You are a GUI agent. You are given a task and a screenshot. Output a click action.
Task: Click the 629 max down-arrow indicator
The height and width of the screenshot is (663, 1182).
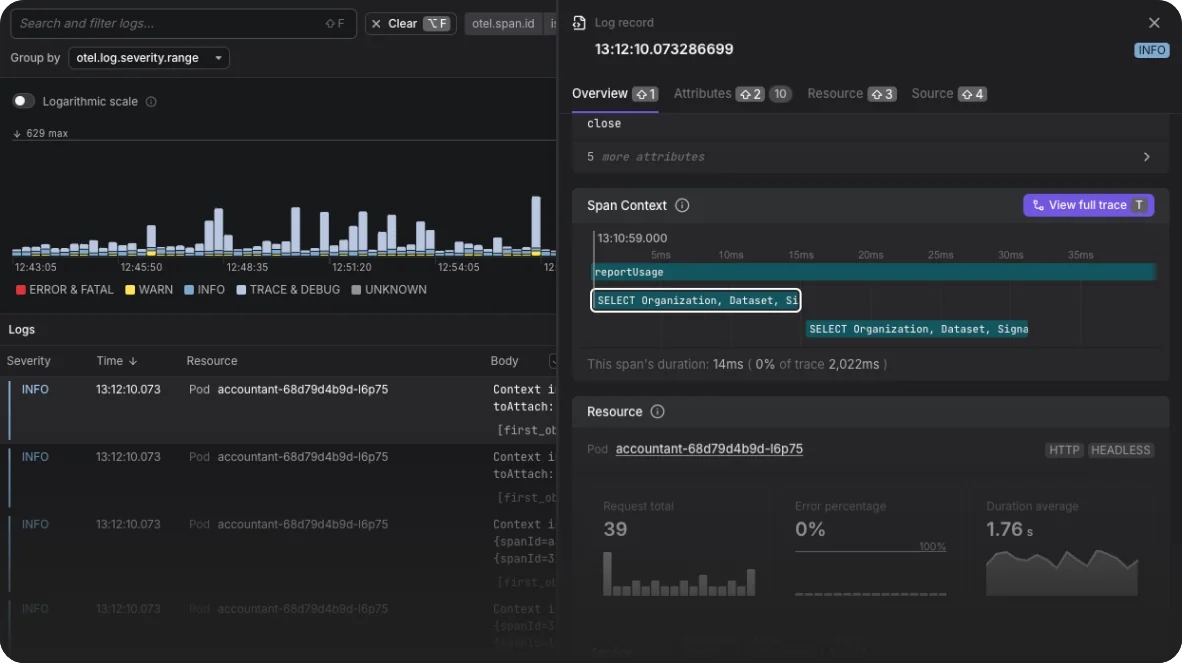pyautogui.click(x=17, y=133)
